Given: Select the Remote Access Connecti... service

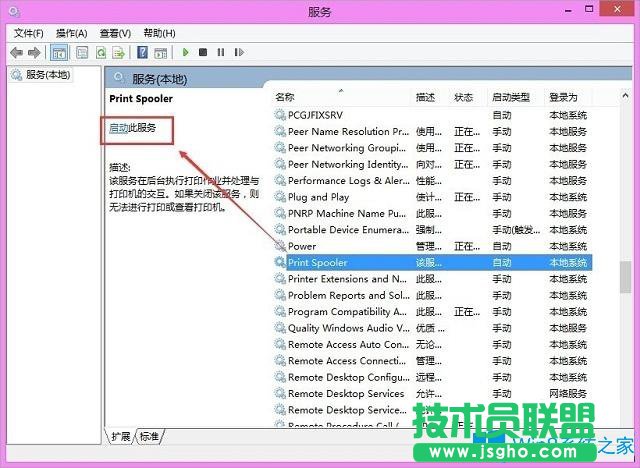Looking at the screenshot, I should click(x=433, y=361).
